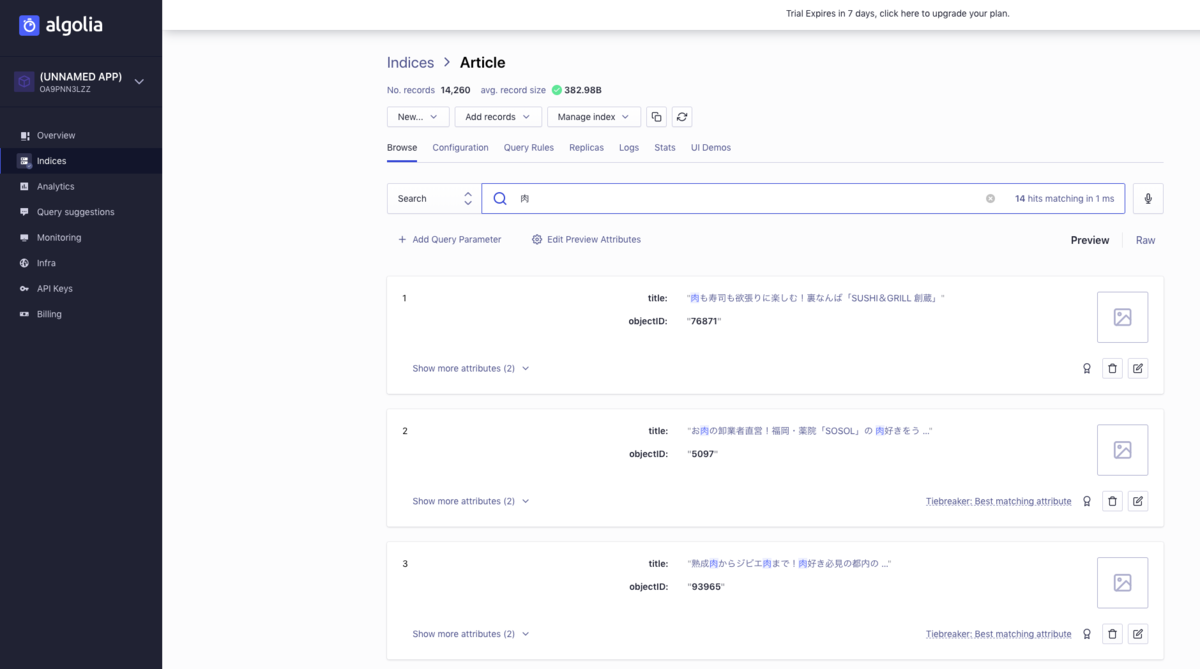Switch to the Logs tab

pyautogui.click(x=629, y=147)
